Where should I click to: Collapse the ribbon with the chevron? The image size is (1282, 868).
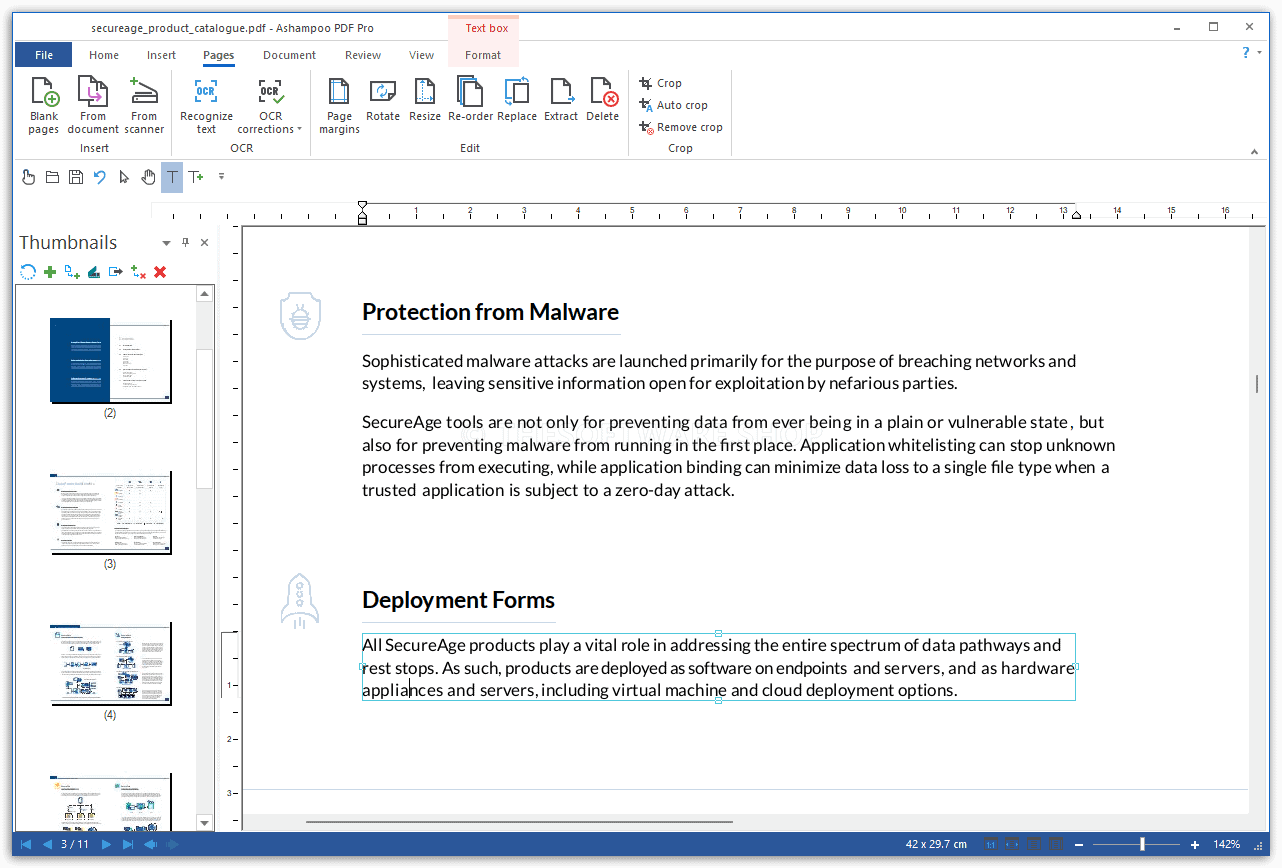click(x=1255, y=151)
